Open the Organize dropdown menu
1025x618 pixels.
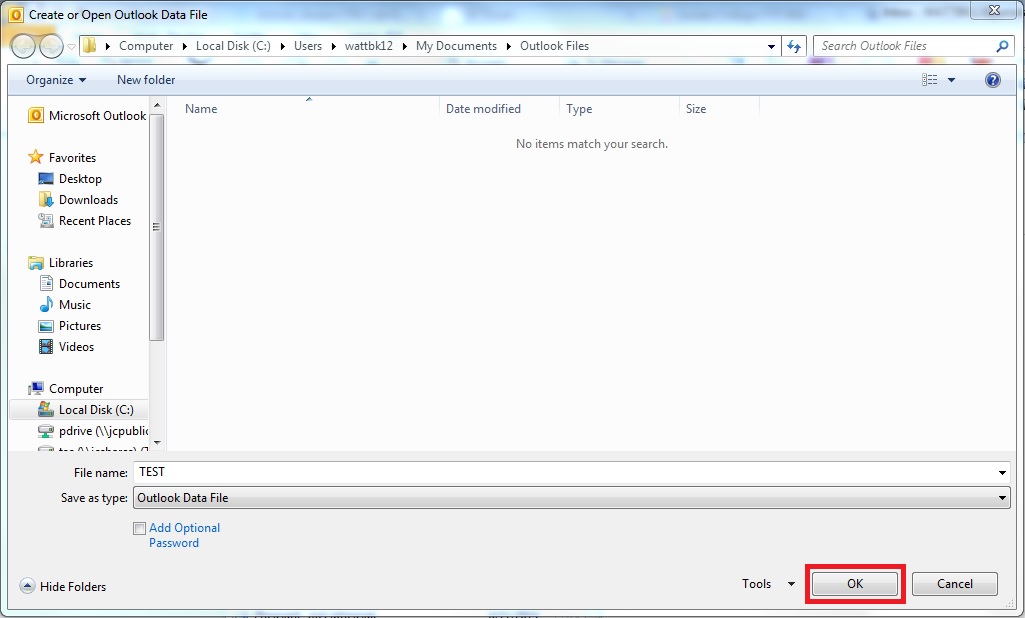tap(56, 80)
